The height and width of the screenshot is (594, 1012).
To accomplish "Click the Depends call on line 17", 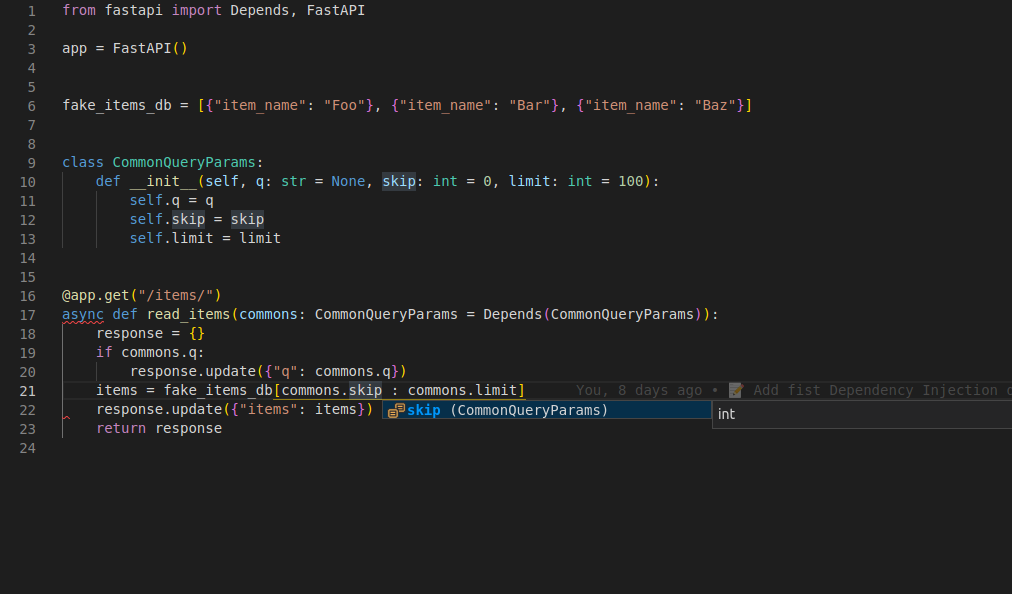I will tap(512, 314).
